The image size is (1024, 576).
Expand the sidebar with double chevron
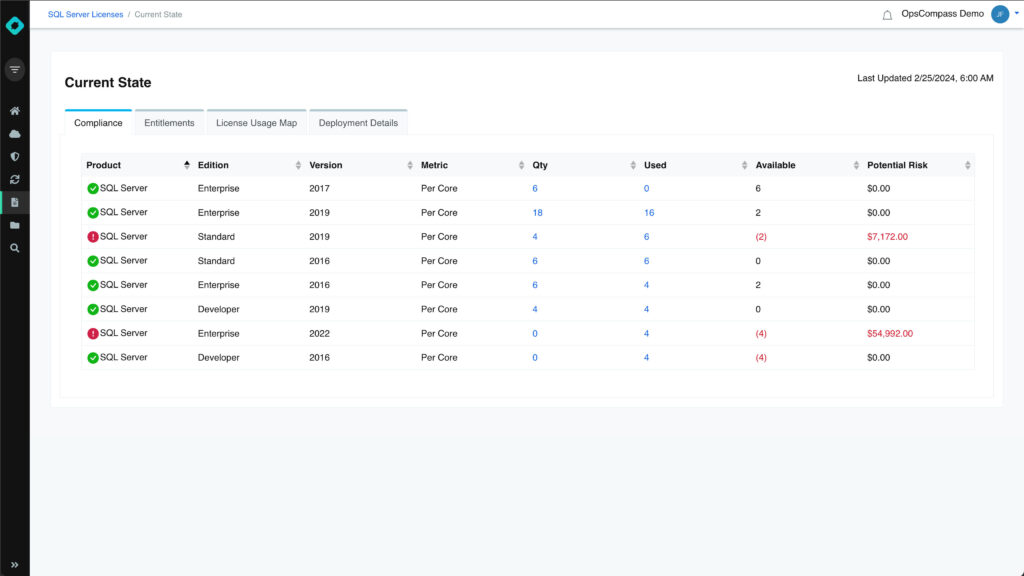[x=14, y=565]
